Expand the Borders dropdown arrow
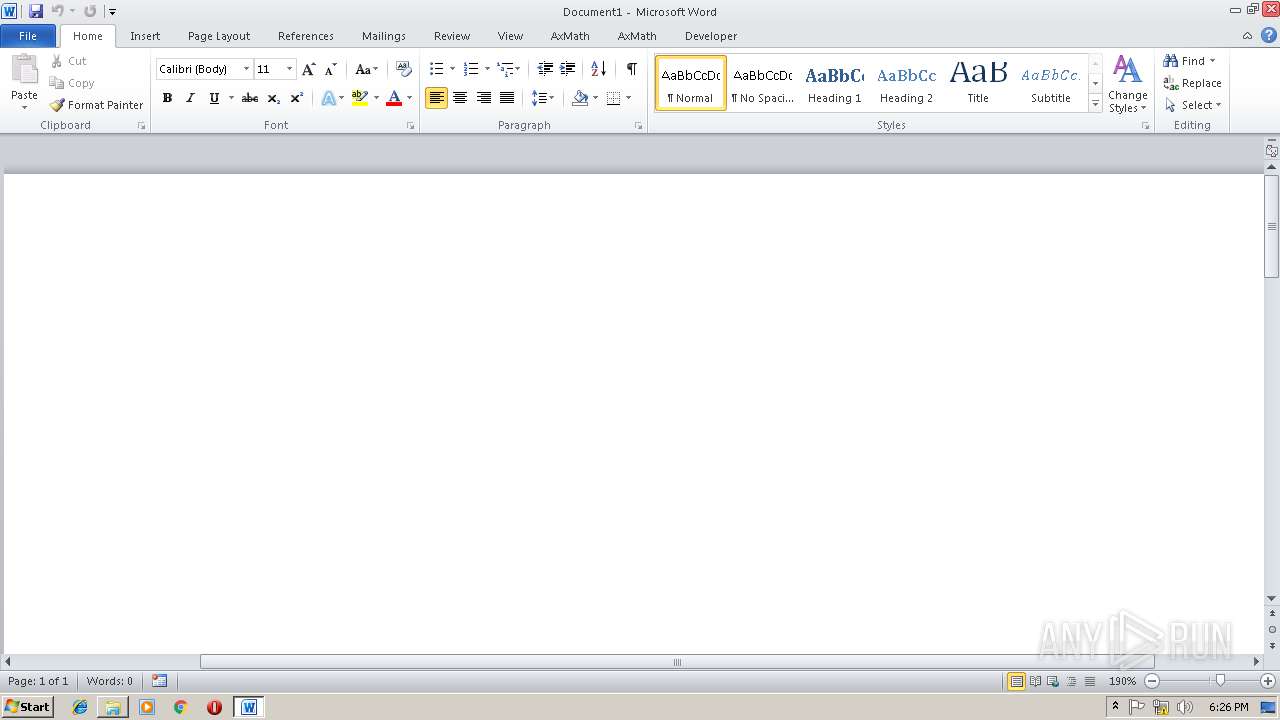The image size is (1280, 720). [x=628, y=98]
